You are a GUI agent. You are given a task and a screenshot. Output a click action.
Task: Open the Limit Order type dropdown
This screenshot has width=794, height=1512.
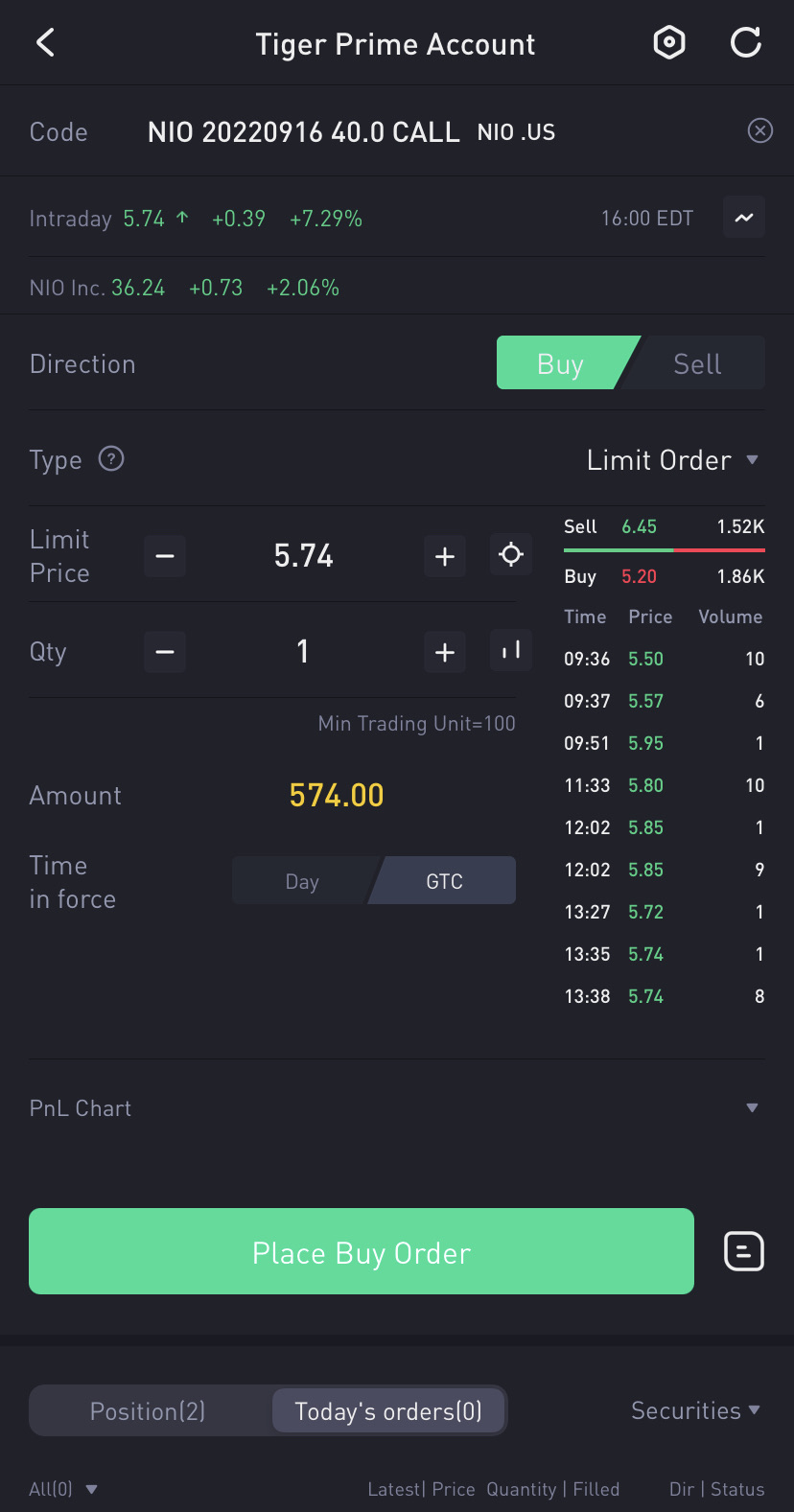tap(673, 460)
